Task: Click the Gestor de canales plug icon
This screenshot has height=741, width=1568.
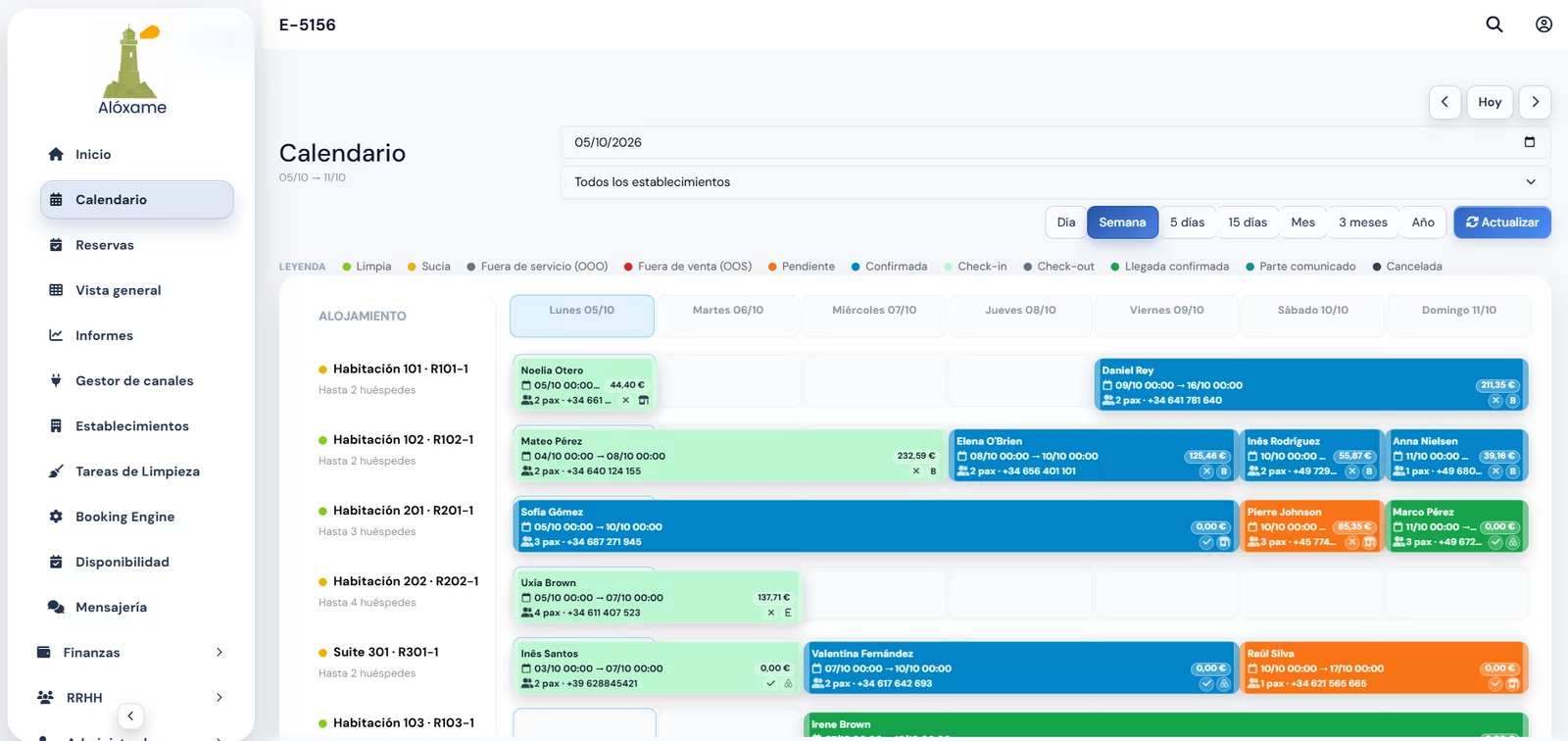Action: tap(56, 380)
